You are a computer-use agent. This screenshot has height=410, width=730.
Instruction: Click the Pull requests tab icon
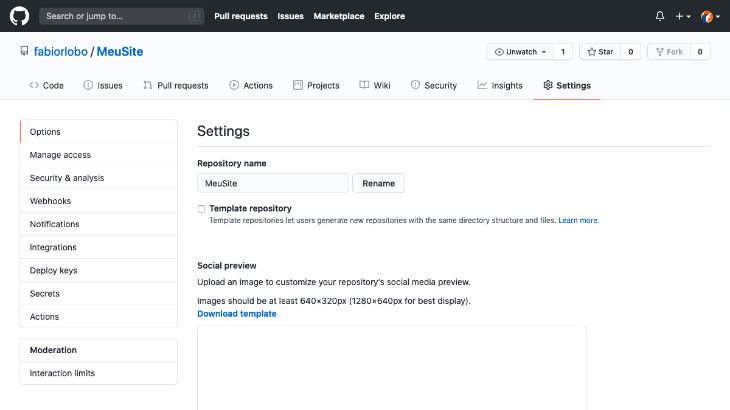point(148,85)
